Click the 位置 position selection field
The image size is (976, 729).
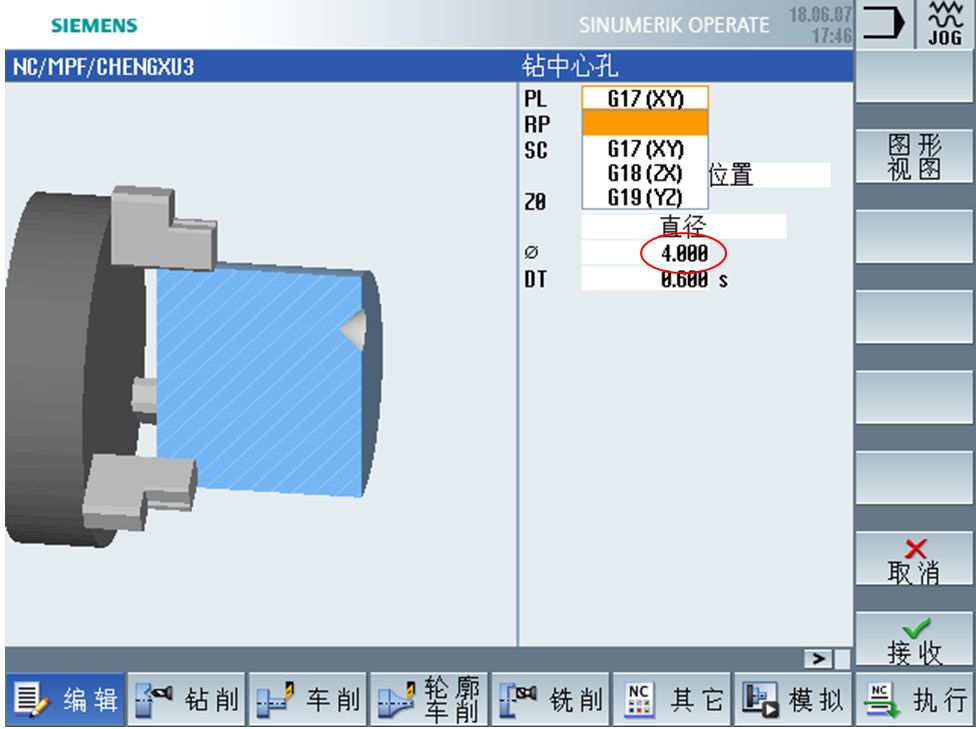[x=769, y=175]
